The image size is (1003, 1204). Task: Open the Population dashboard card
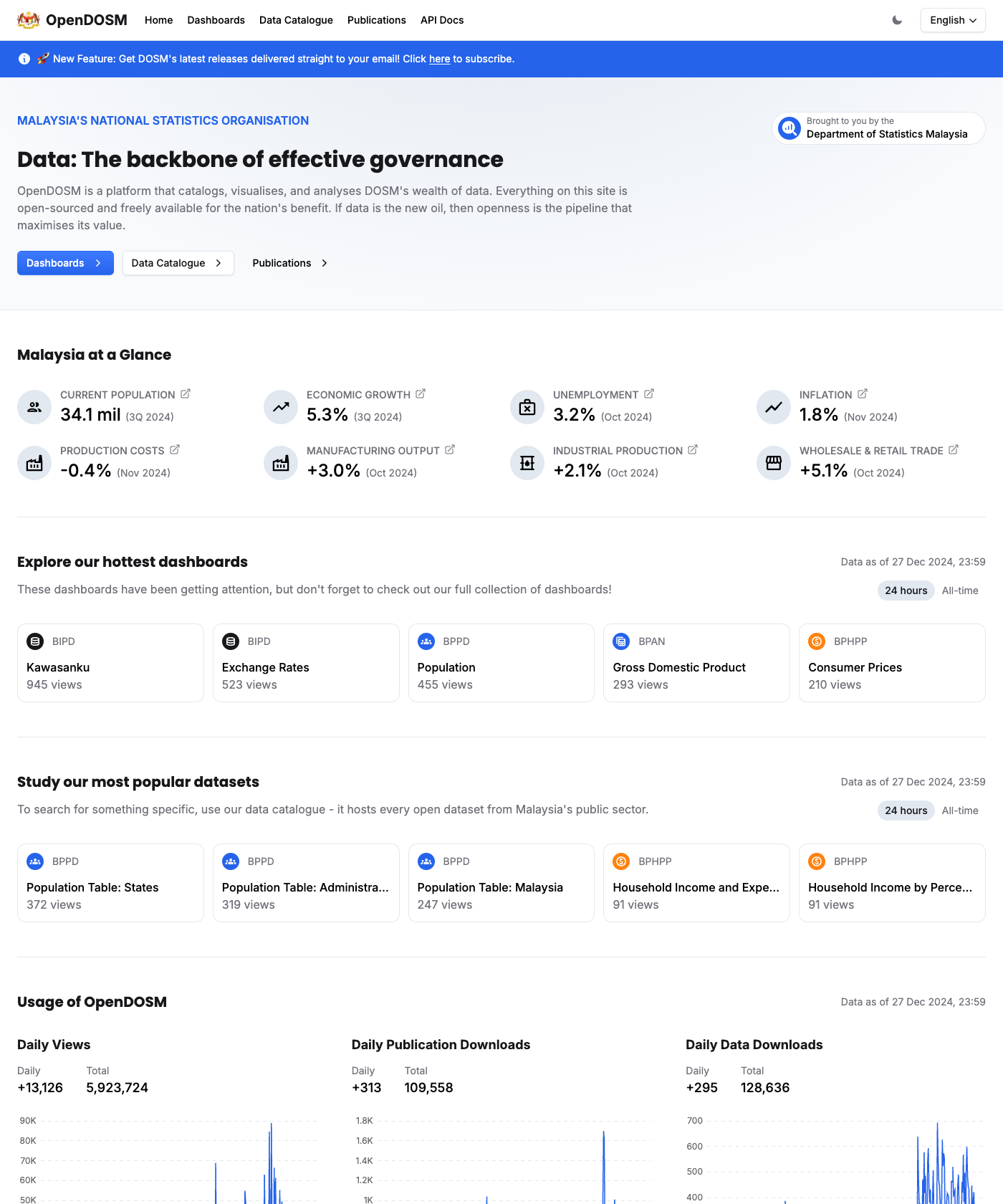(501, 663)
